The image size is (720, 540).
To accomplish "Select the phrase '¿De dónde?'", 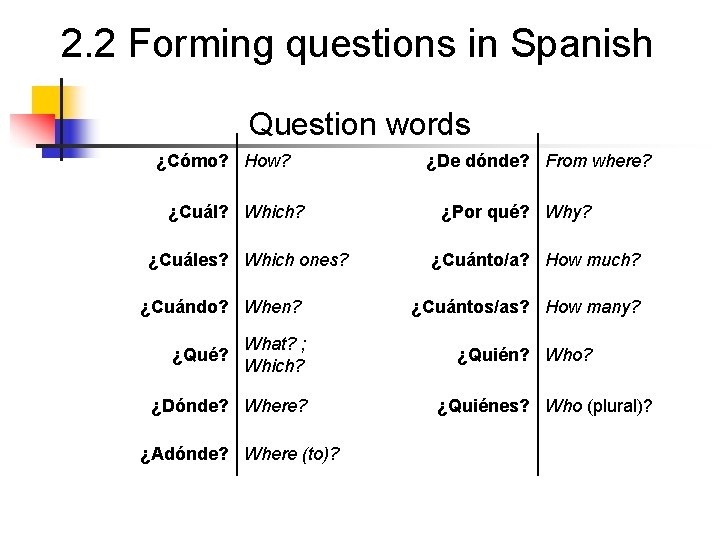I will pos(478,161).
